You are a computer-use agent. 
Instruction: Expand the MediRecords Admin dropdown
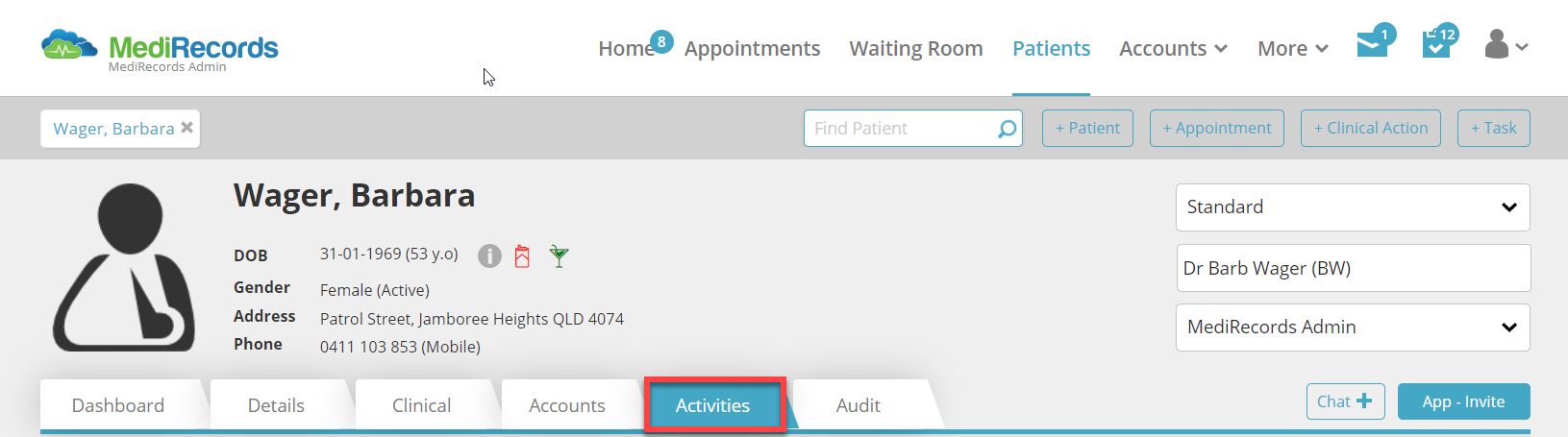click(1353, 328)
